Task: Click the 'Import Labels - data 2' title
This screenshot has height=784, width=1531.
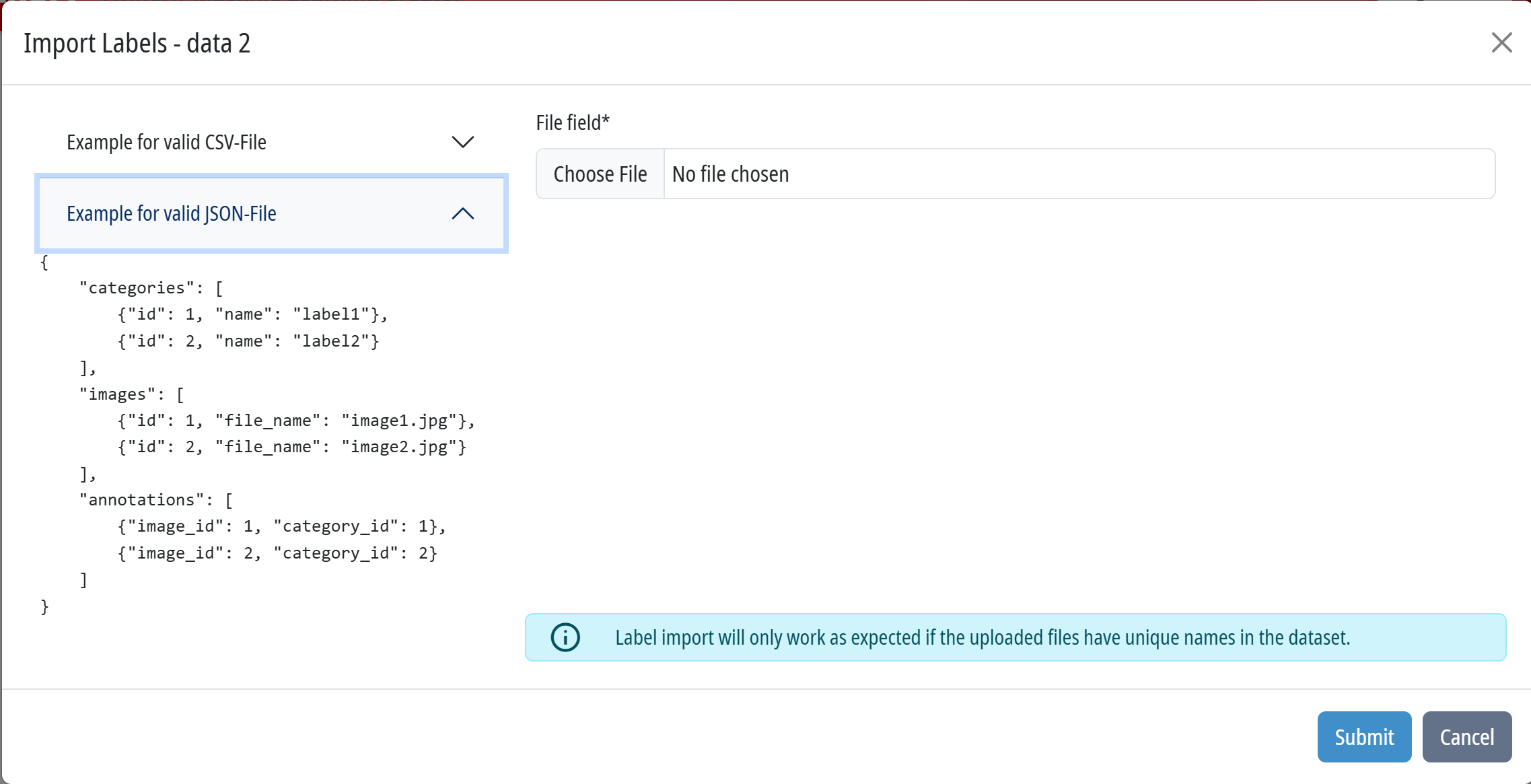Action: click(137, 43)
